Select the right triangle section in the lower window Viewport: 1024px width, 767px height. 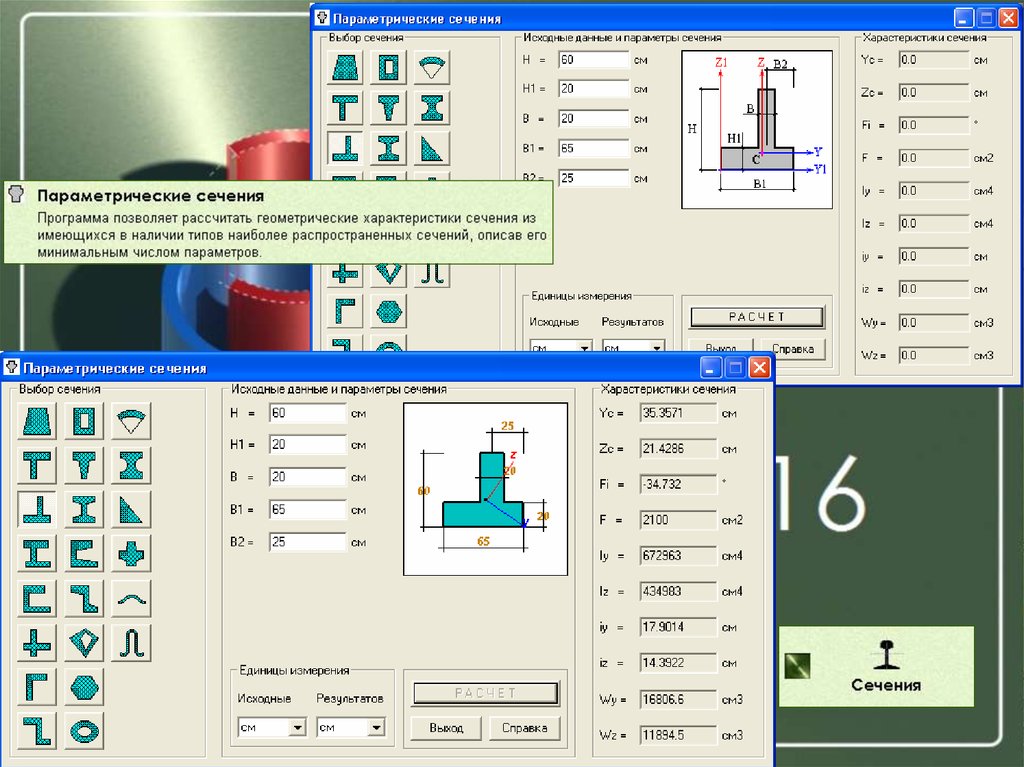[131, 510]
